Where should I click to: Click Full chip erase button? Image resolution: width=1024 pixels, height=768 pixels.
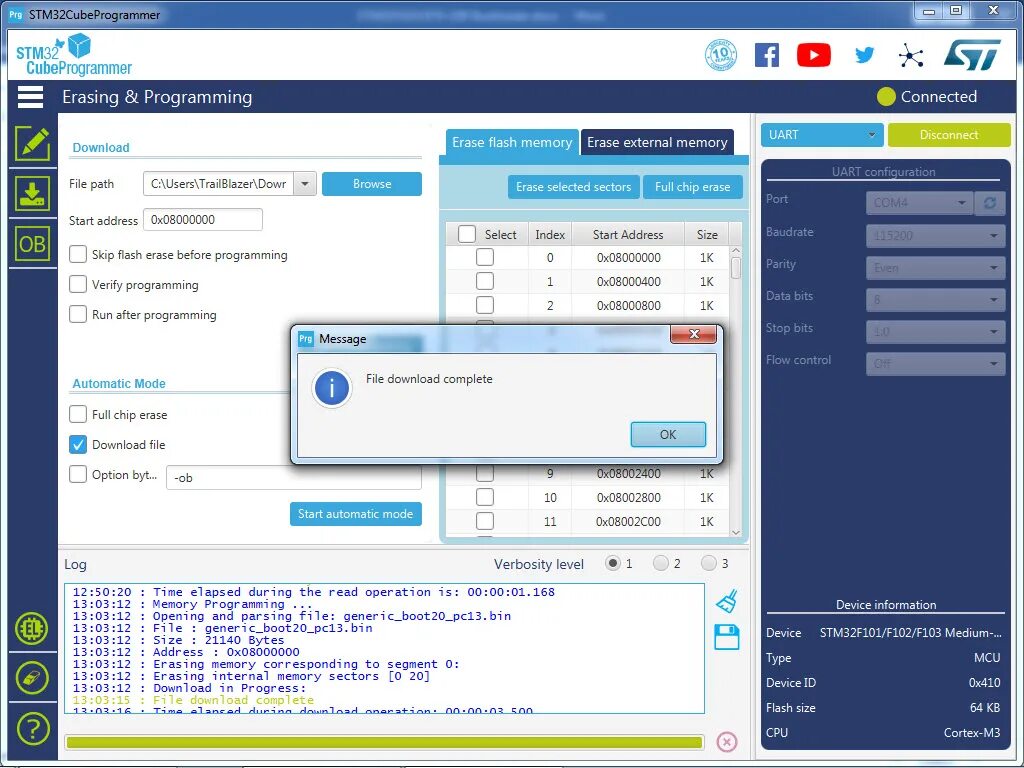pos(692,187)
